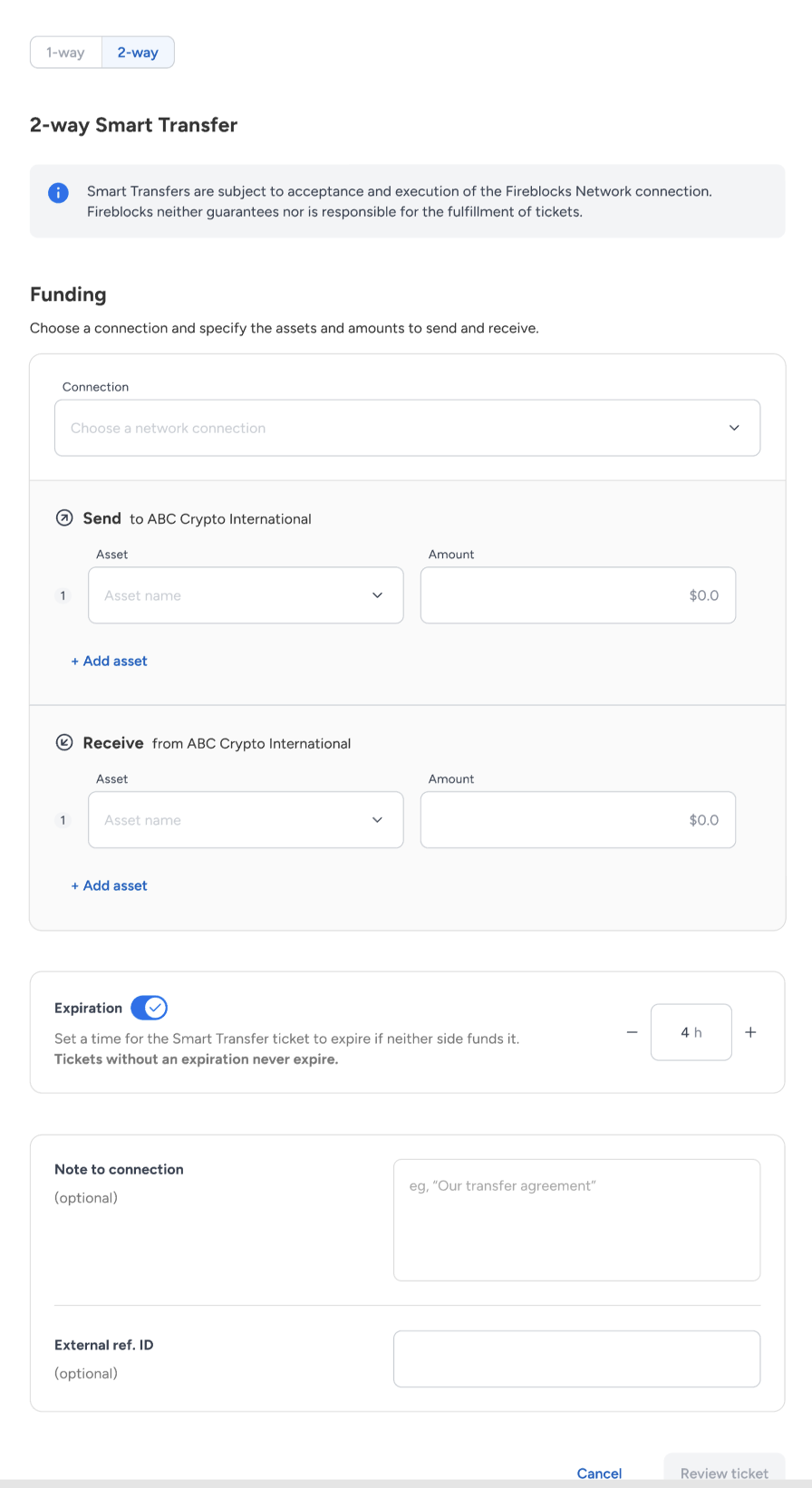
Task: Click the Receive arrow icon
Action: [x=64, y=743]
